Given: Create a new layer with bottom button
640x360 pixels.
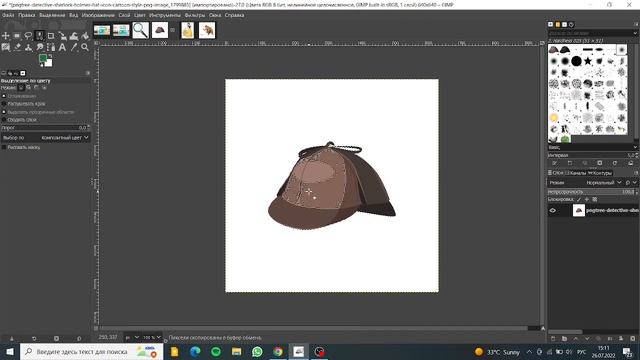Looking at the screenshot, I should click(553, 338).
